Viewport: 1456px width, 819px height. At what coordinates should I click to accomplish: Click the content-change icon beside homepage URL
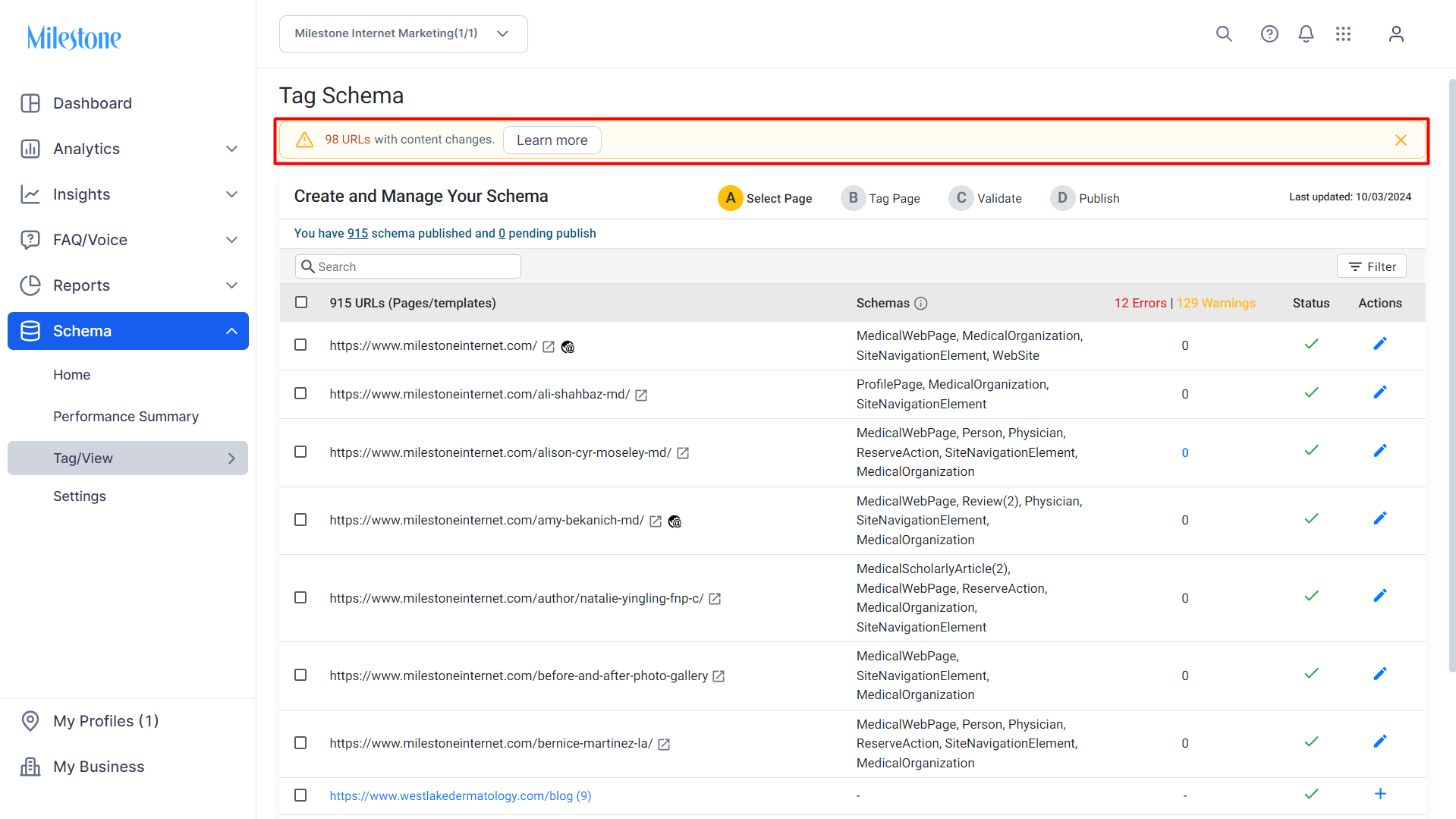[x=568, y=347]
